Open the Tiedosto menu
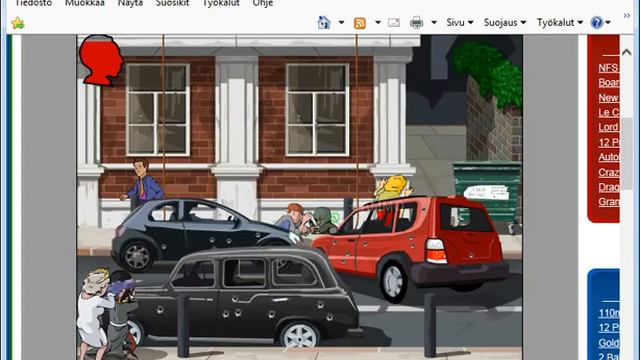640x360 pixels. pos(33,3)
